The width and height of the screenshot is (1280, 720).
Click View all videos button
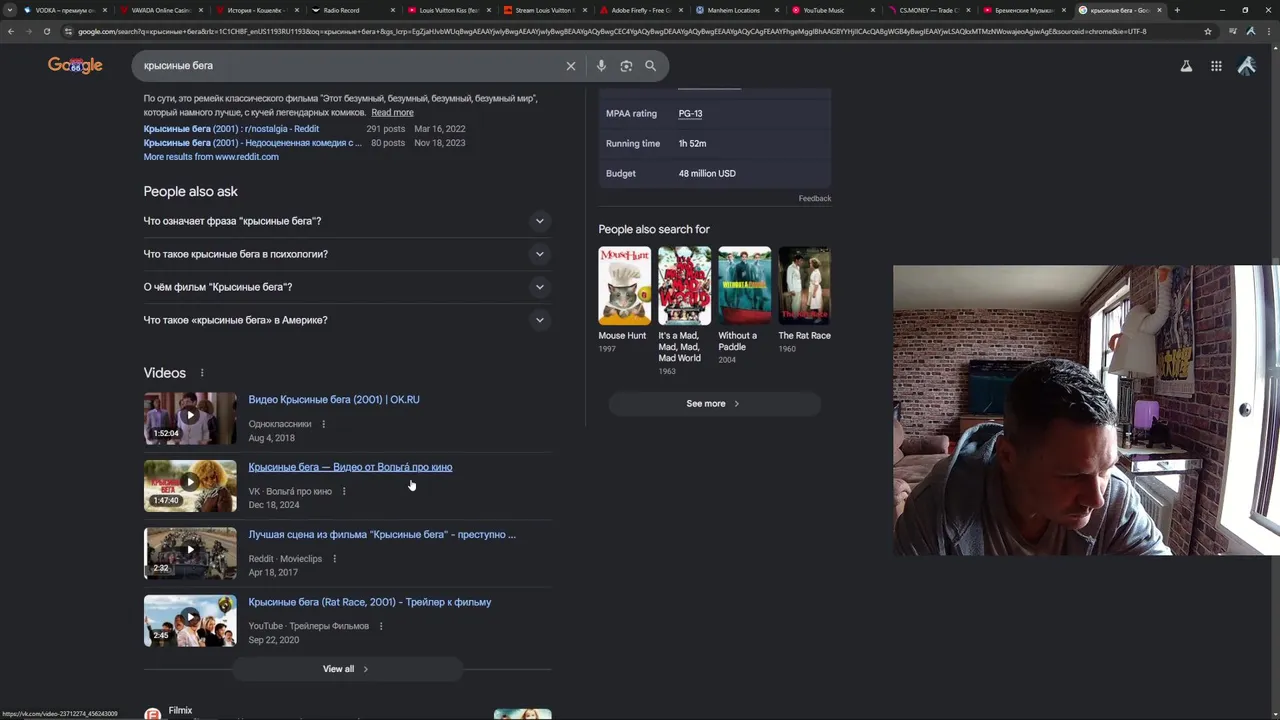click(346, 669)
